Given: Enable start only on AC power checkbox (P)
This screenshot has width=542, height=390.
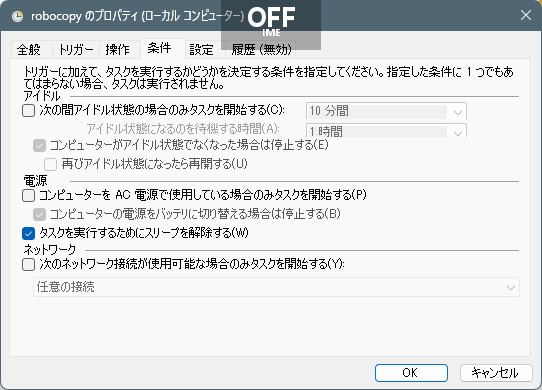Looking at the screenshot, I should tap(28, 196).
